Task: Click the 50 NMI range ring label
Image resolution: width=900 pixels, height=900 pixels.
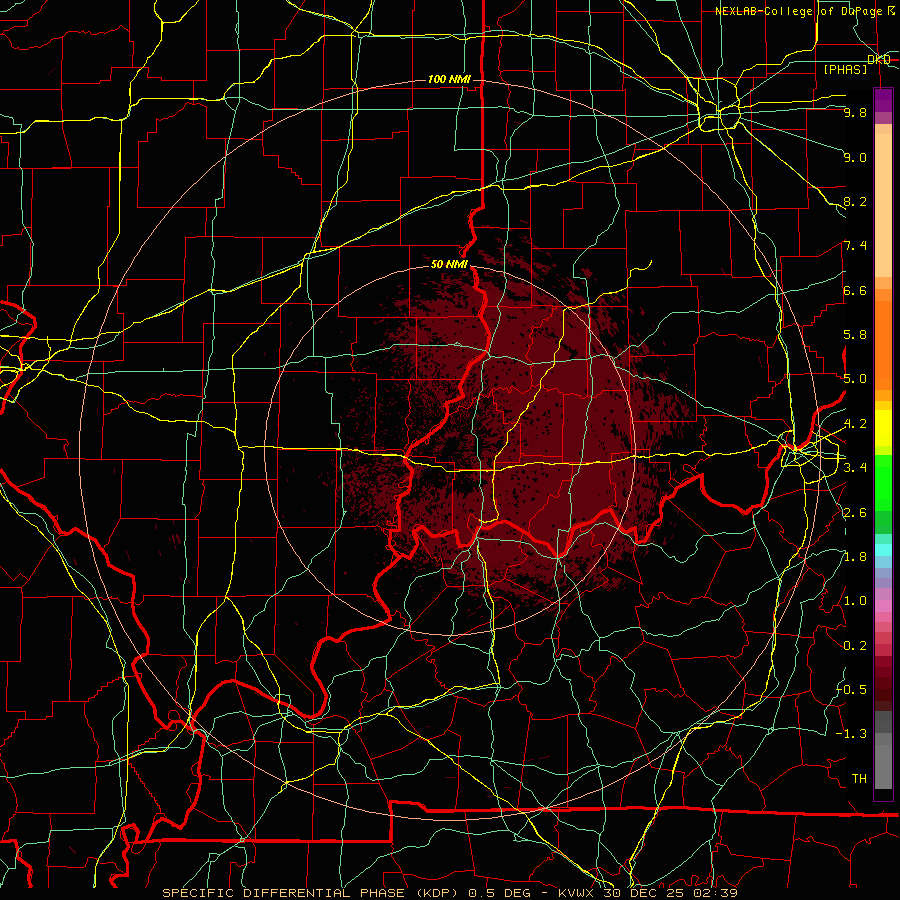Action: coord(449,265)
